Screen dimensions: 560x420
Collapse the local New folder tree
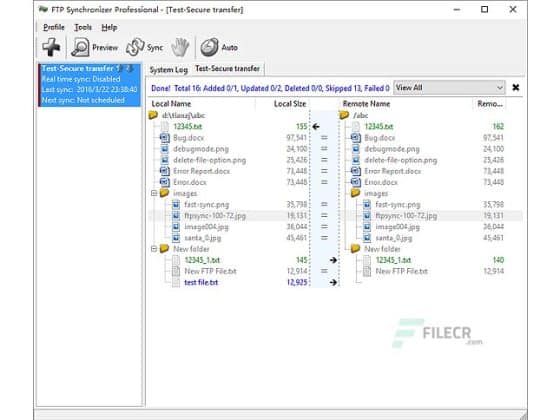[154, 249]
